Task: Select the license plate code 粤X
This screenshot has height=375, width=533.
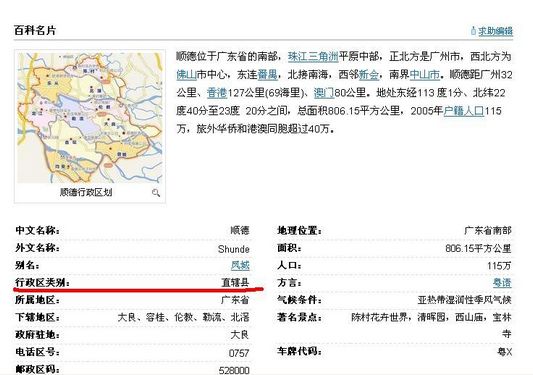Action: tap(504, 352)
